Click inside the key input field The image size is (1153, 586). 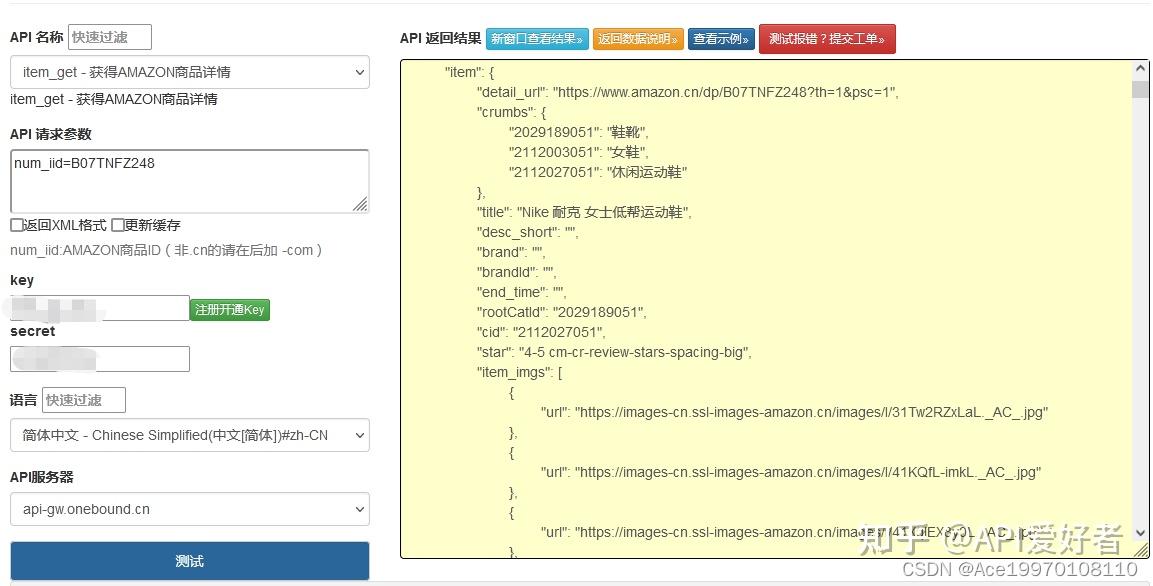tap(97, 308)
